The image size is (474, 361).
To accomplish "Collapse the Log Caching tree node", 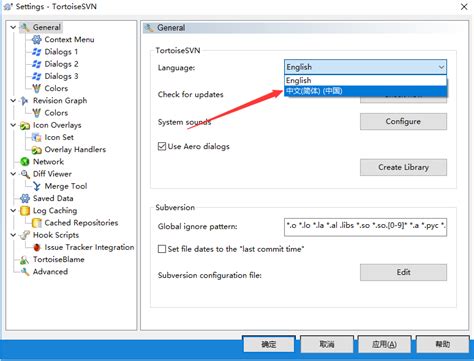I will 13,211.
